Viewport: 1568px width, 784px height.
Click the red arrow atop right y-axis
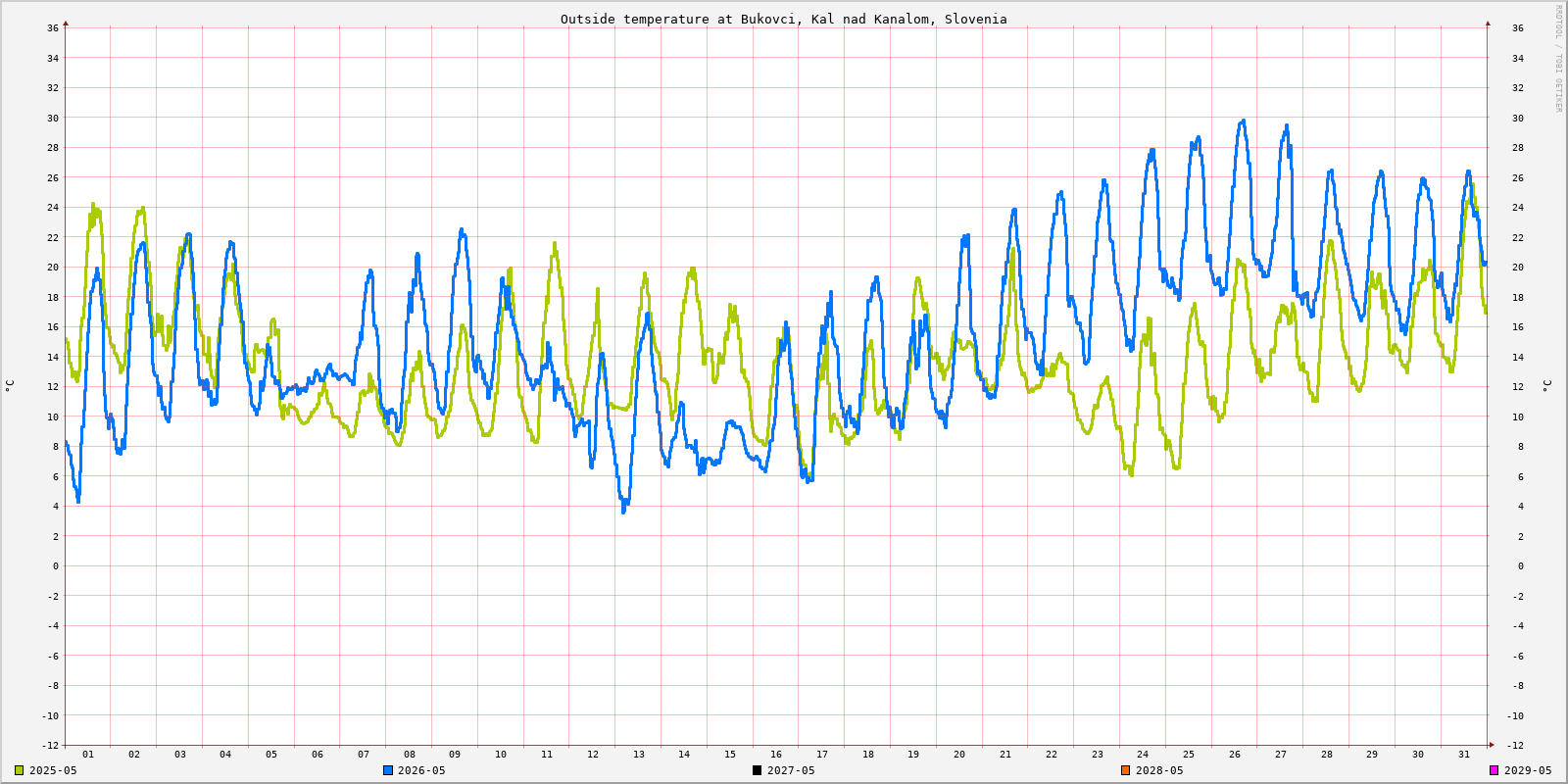(1488, 23)
